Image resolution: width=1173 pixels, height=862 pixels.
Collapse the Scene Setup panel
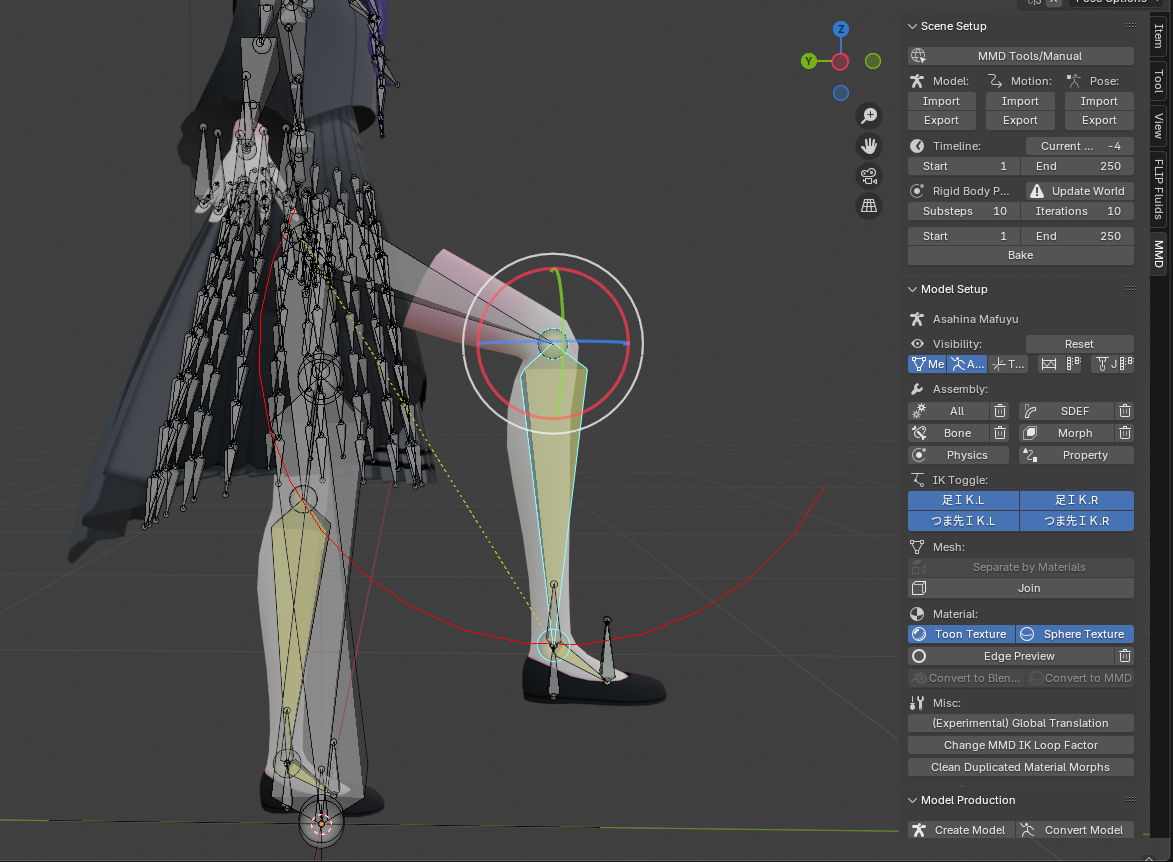913,26
